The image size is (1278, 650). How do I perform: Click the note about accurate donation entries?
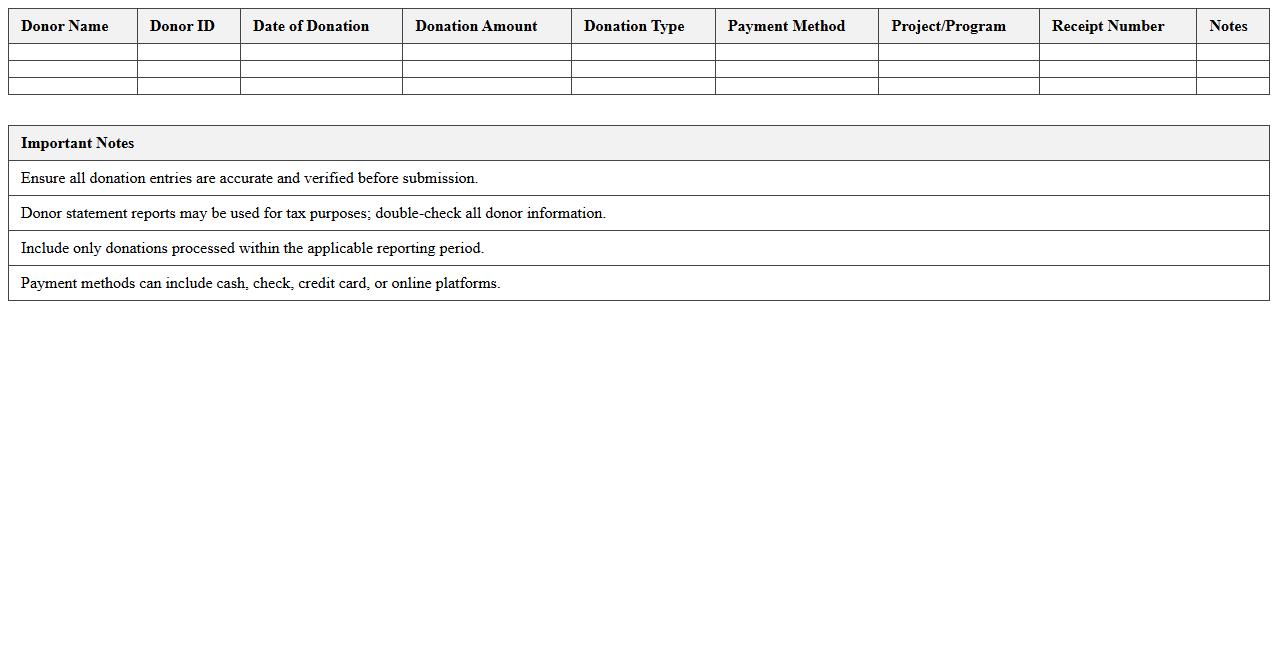[x=249, y=178]
